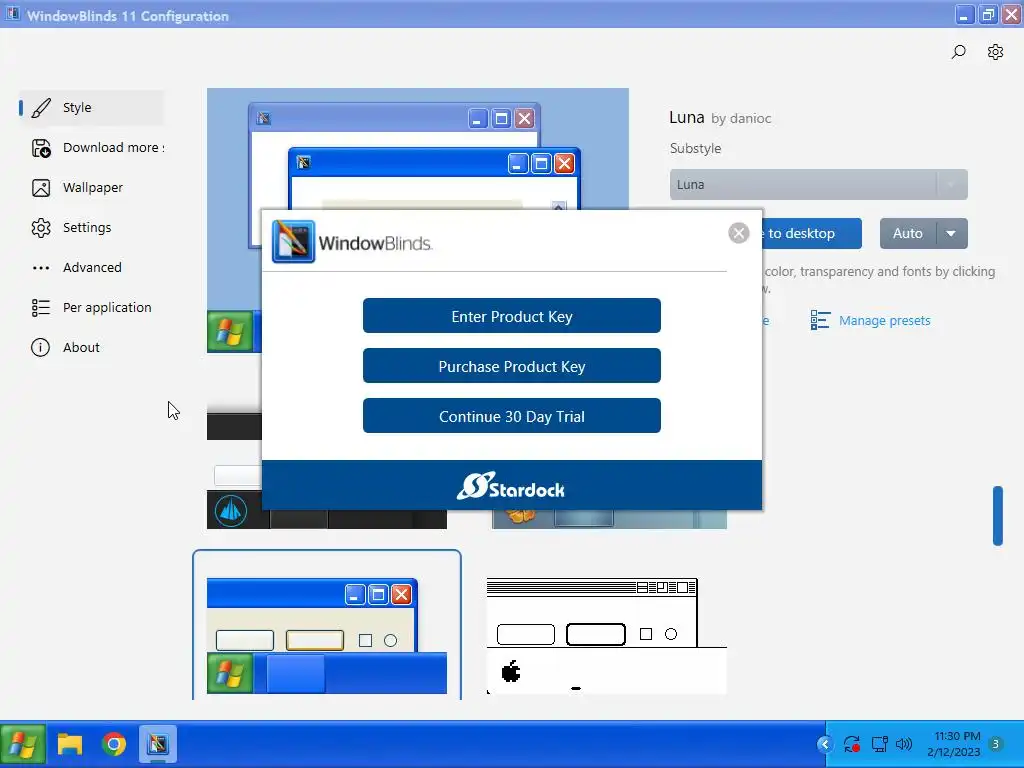The width and height of the screenshot is (1024, 768).
Task: Select the Style sidebar item
Action: [x=91, y=108]
